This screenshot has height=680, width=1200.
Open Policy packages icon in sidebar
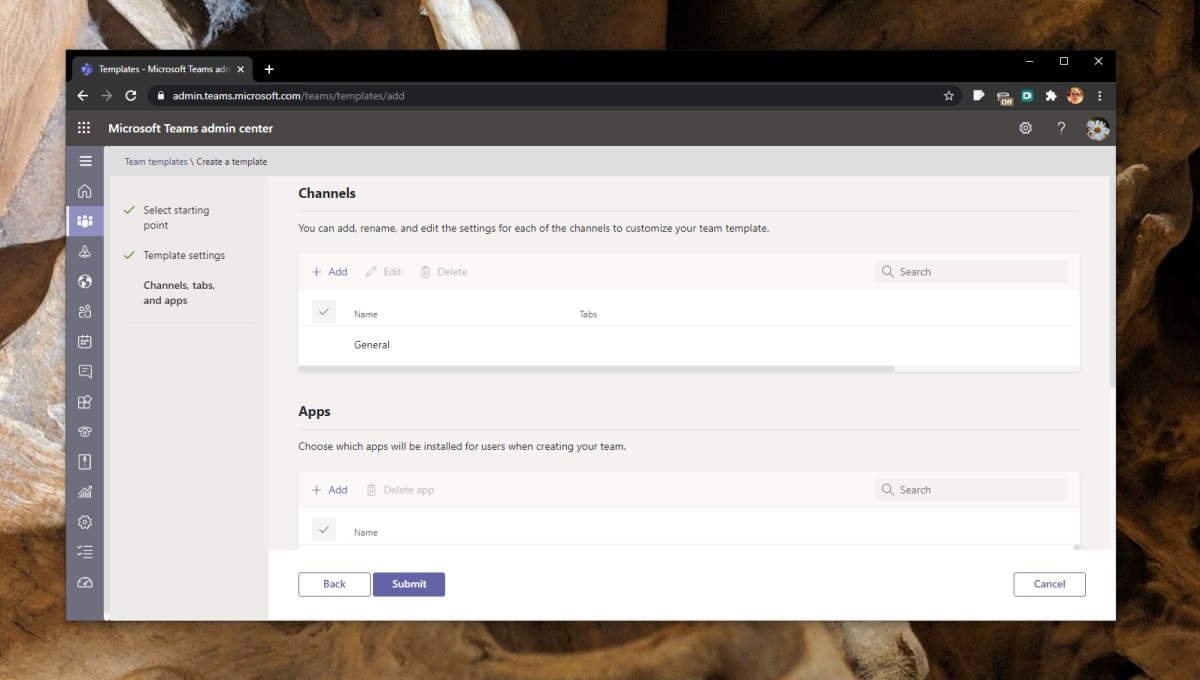click(85, 462)
